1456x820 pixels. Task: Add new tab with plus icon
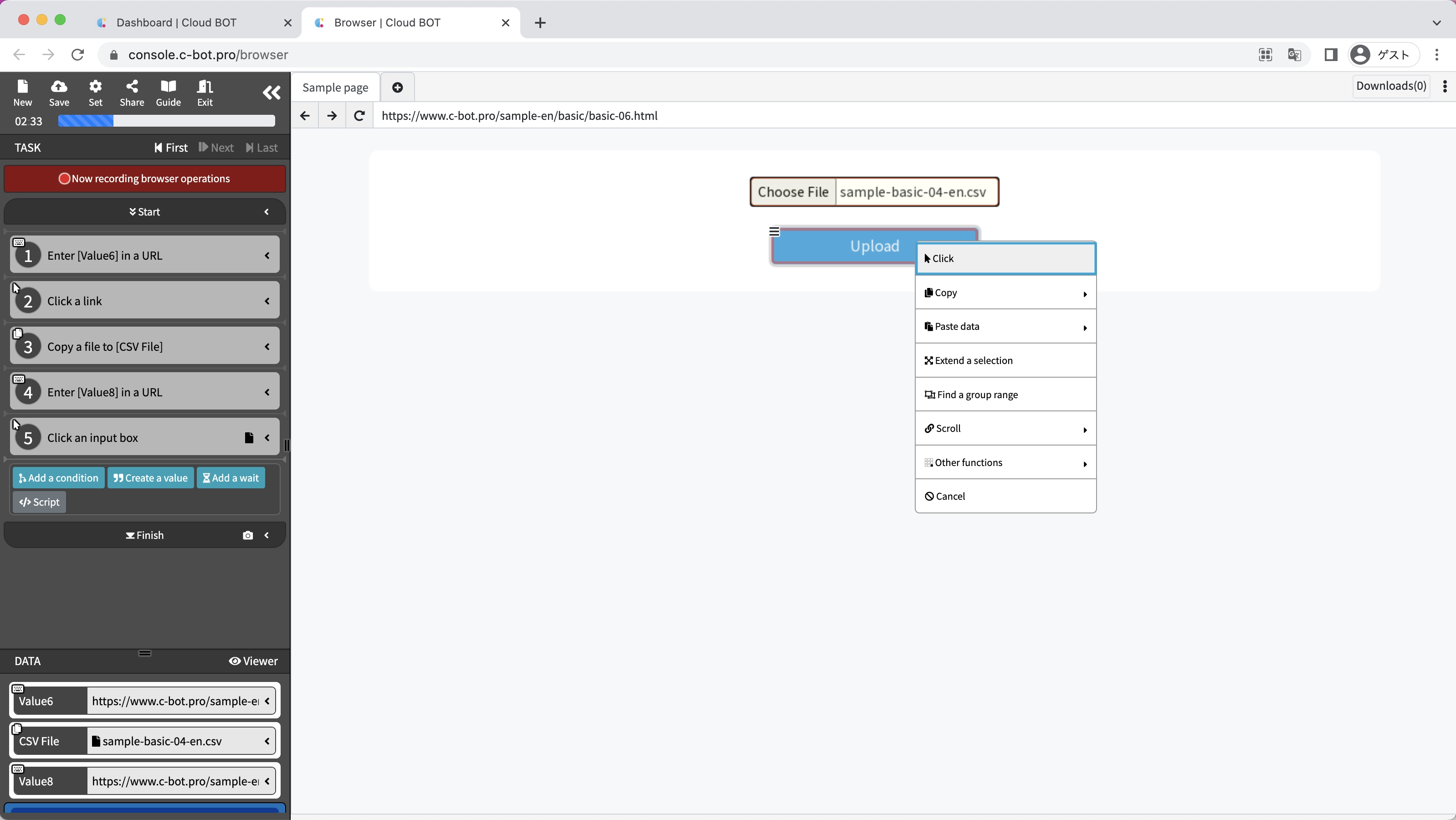(397, 87)
